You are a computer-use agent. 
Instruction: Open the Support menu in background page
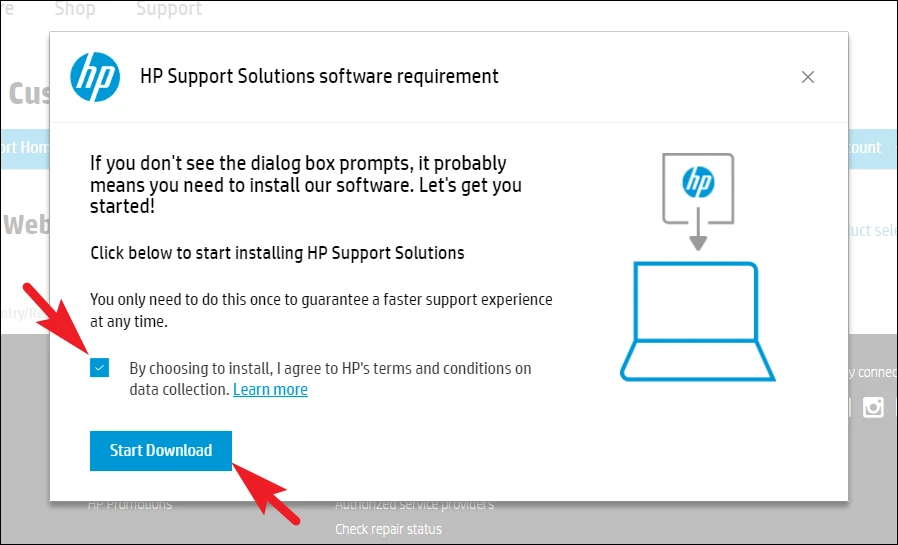tap(169, 9)
